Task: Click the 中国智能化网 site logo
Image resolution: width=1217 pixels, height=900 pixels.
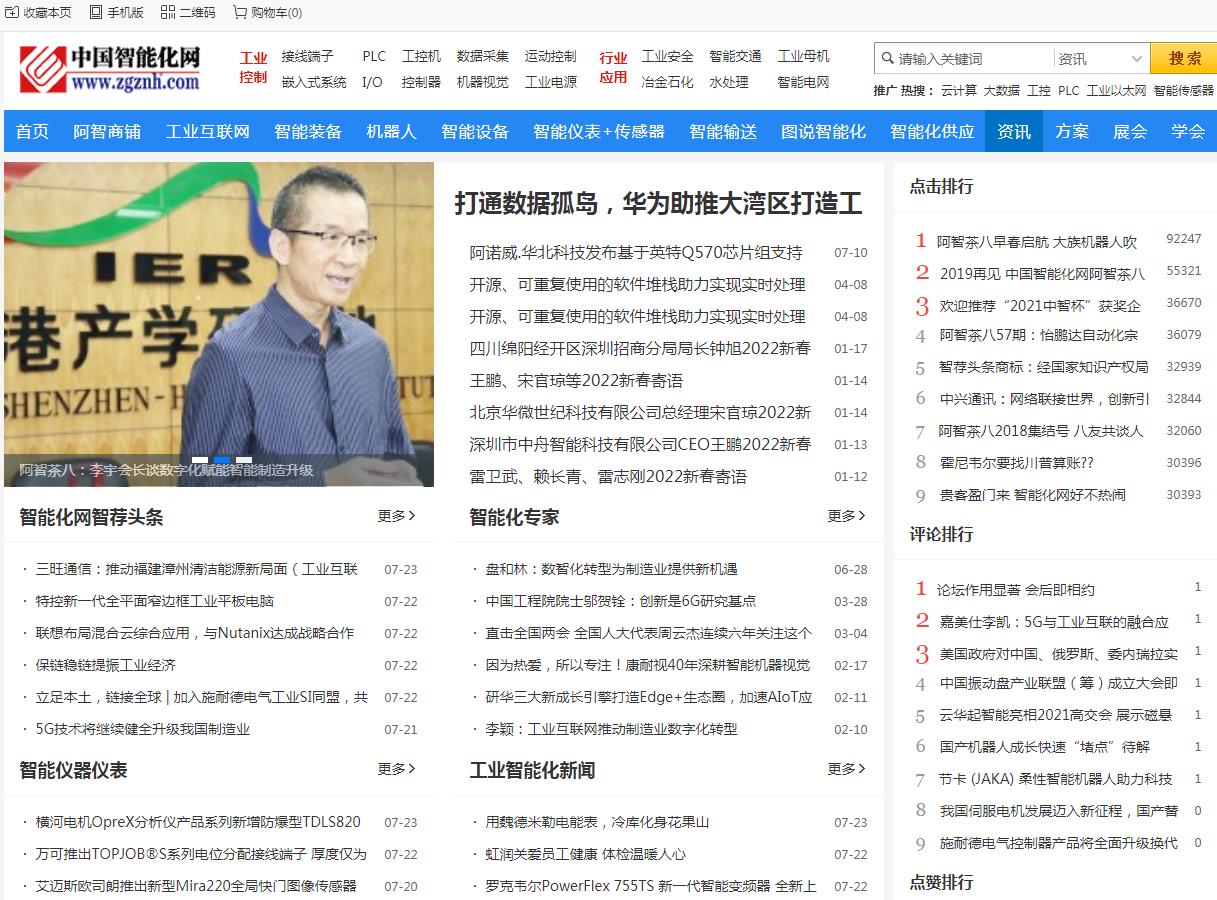Action: [x=110, y=70]
